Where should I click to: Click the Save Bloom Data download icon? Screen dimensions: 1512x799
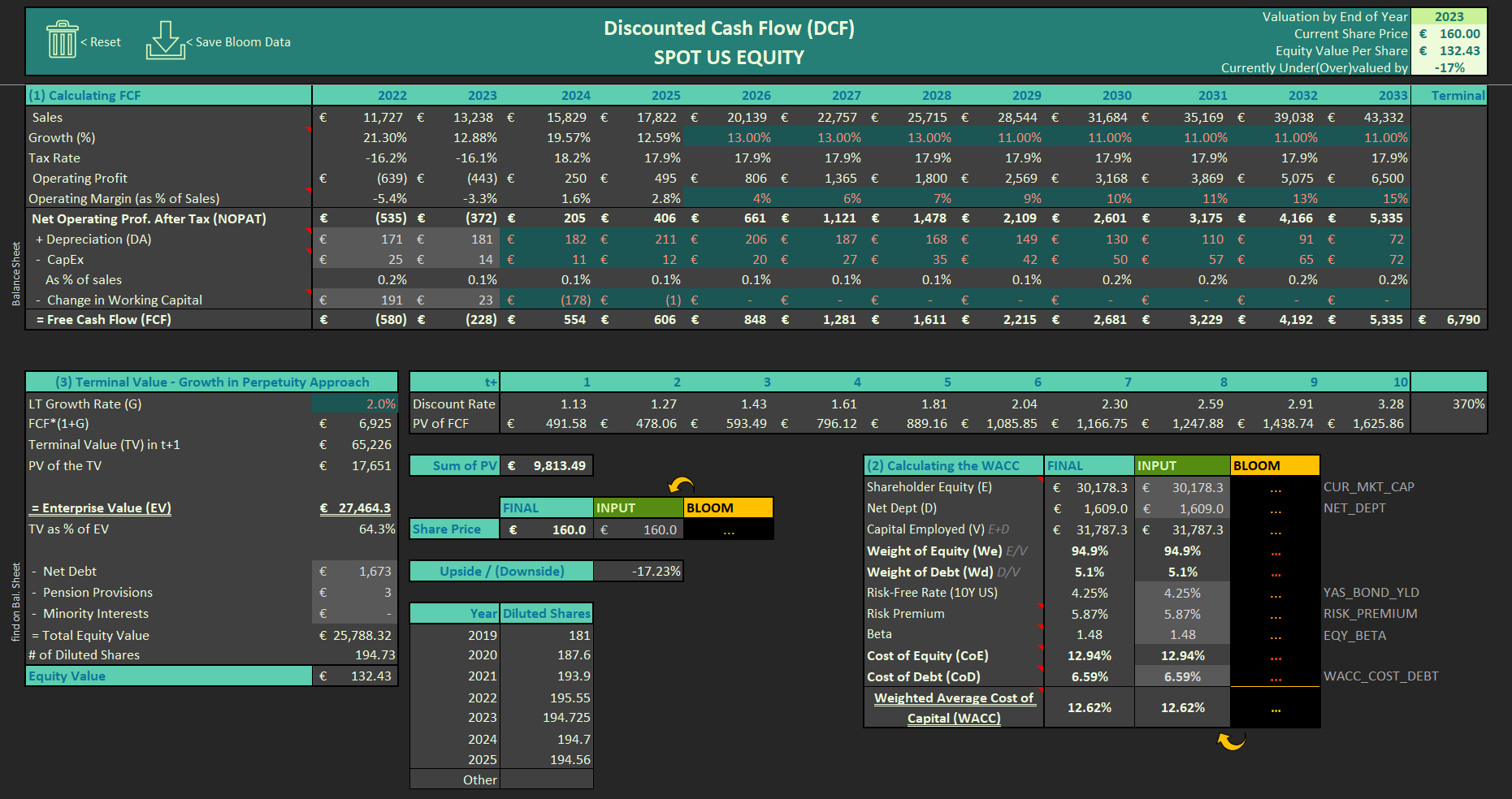(x=166, y=40)
